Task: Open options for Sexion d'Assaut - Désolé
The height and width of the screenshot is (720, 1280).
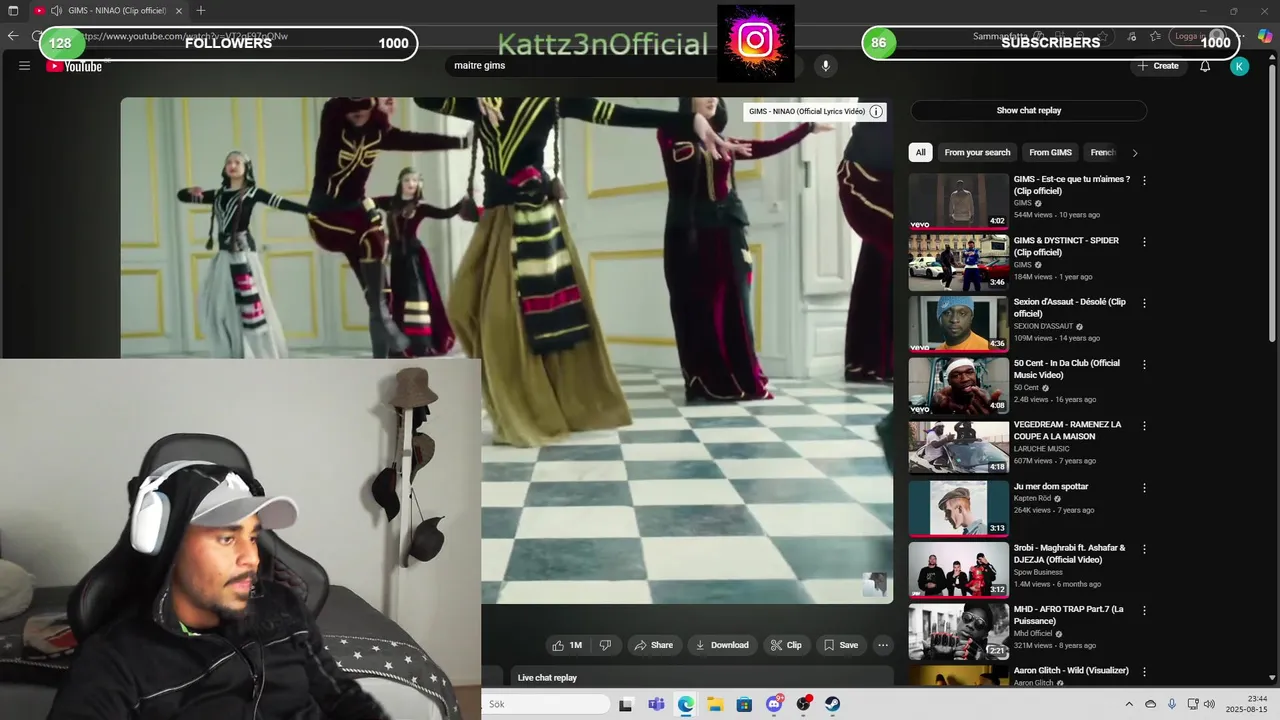Action: (x=1144, y=303)
